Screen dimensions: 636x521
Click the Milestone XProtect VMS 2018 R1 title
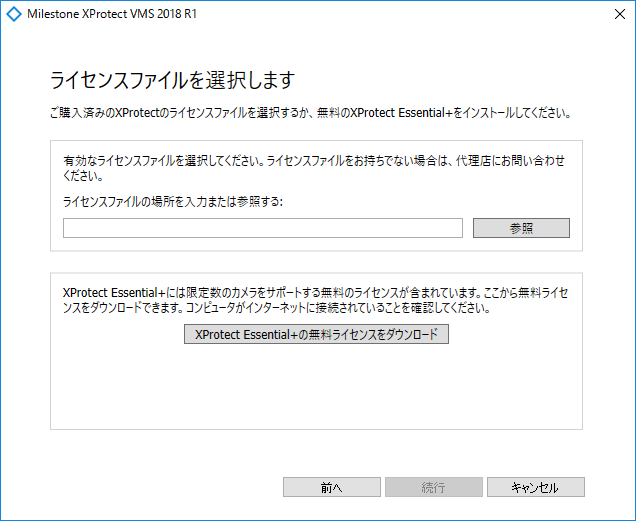[x=112, y=14]
